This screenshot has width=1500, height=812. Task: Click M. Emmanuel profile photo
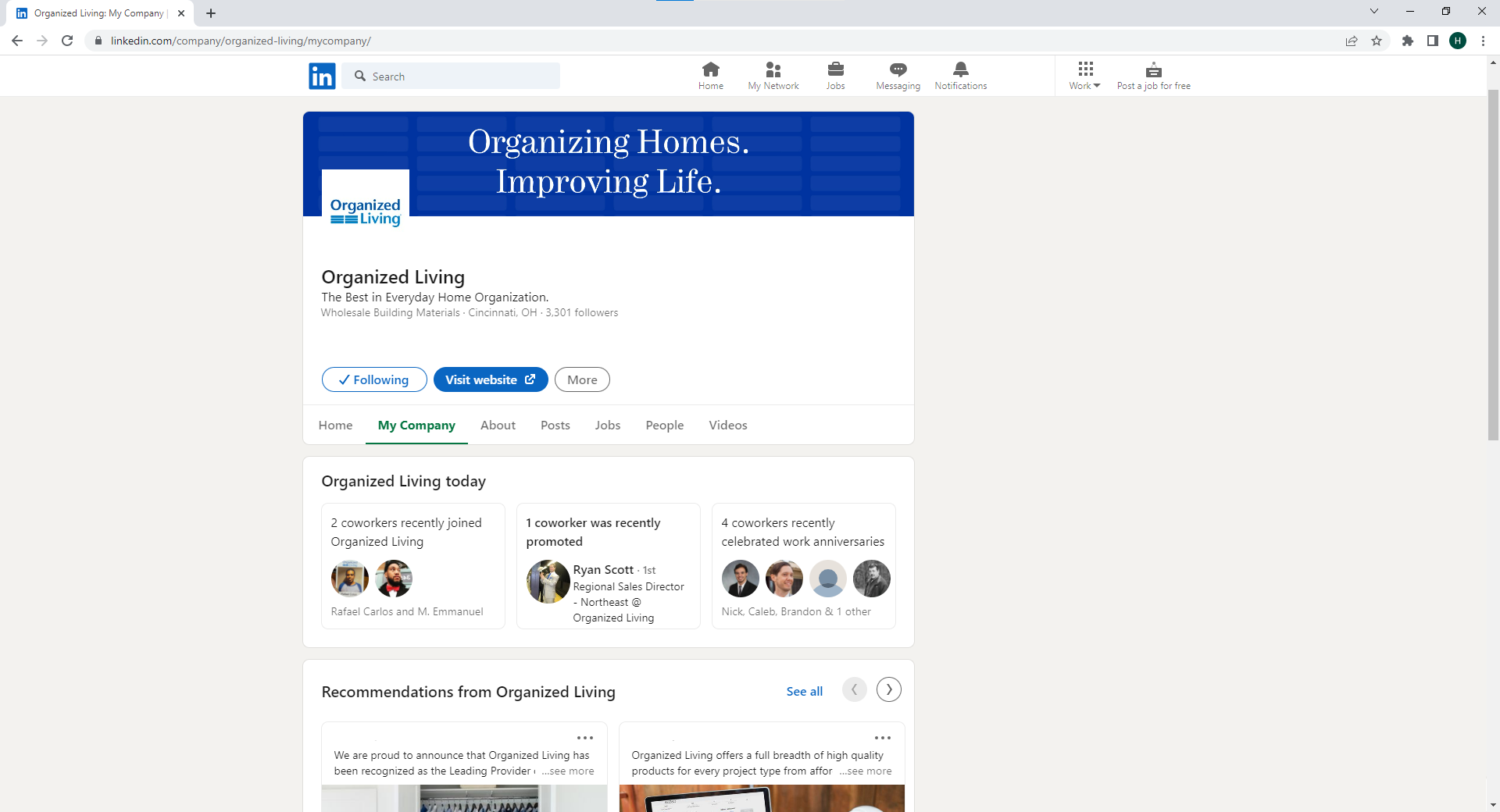pyautogui.click(x=394, y=579)
